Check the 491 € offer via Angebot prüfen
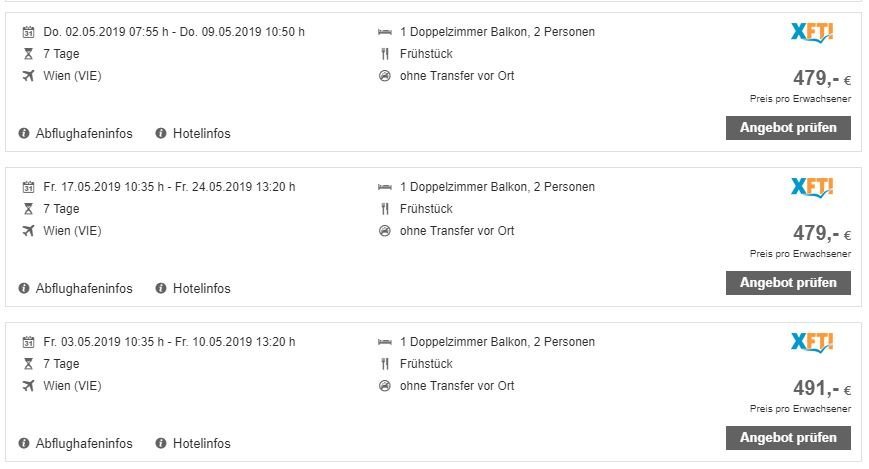Viewport: 869px width, 469px height. pyautogui.click(x=788, y=438)
